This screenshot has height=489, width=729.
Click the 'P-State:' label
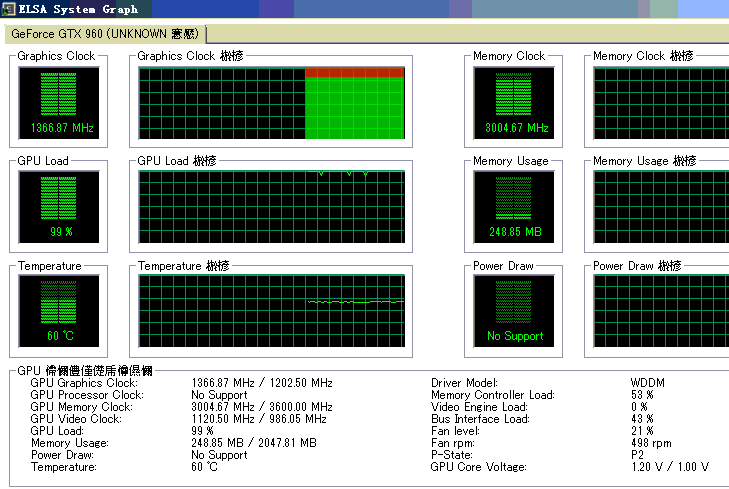click(x=451, y=455)
